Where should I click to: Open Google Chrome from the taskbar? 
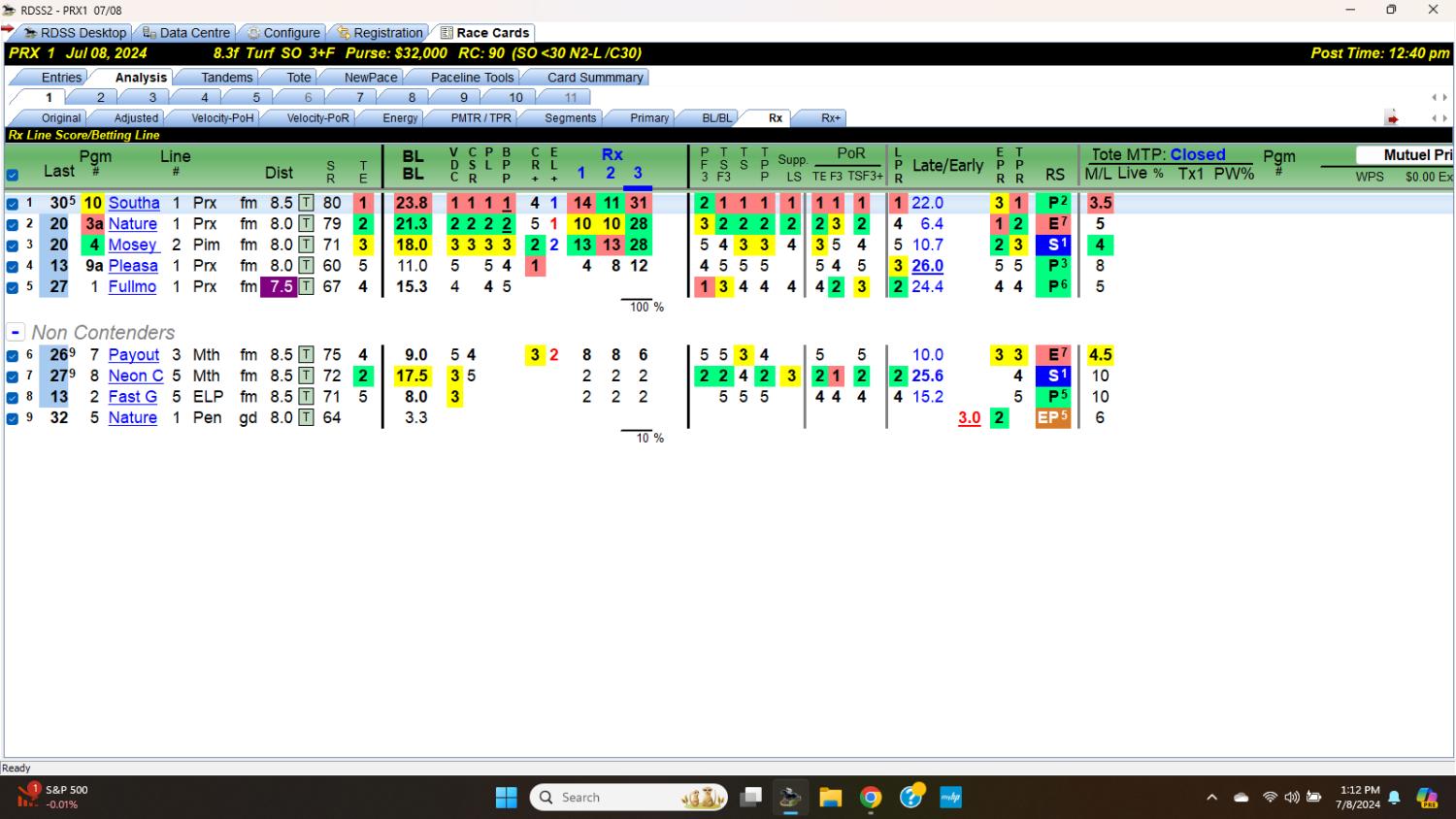click(871, 798)
